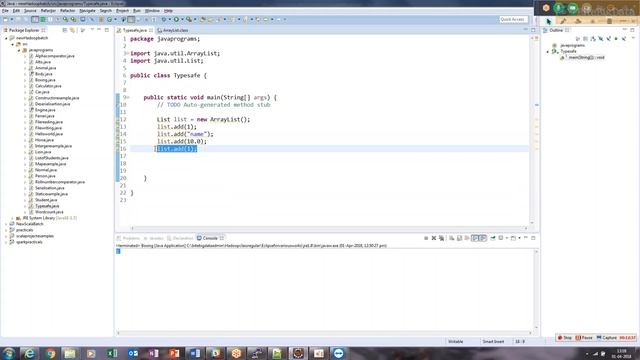Open the Navigate menu

pos(87,11)
